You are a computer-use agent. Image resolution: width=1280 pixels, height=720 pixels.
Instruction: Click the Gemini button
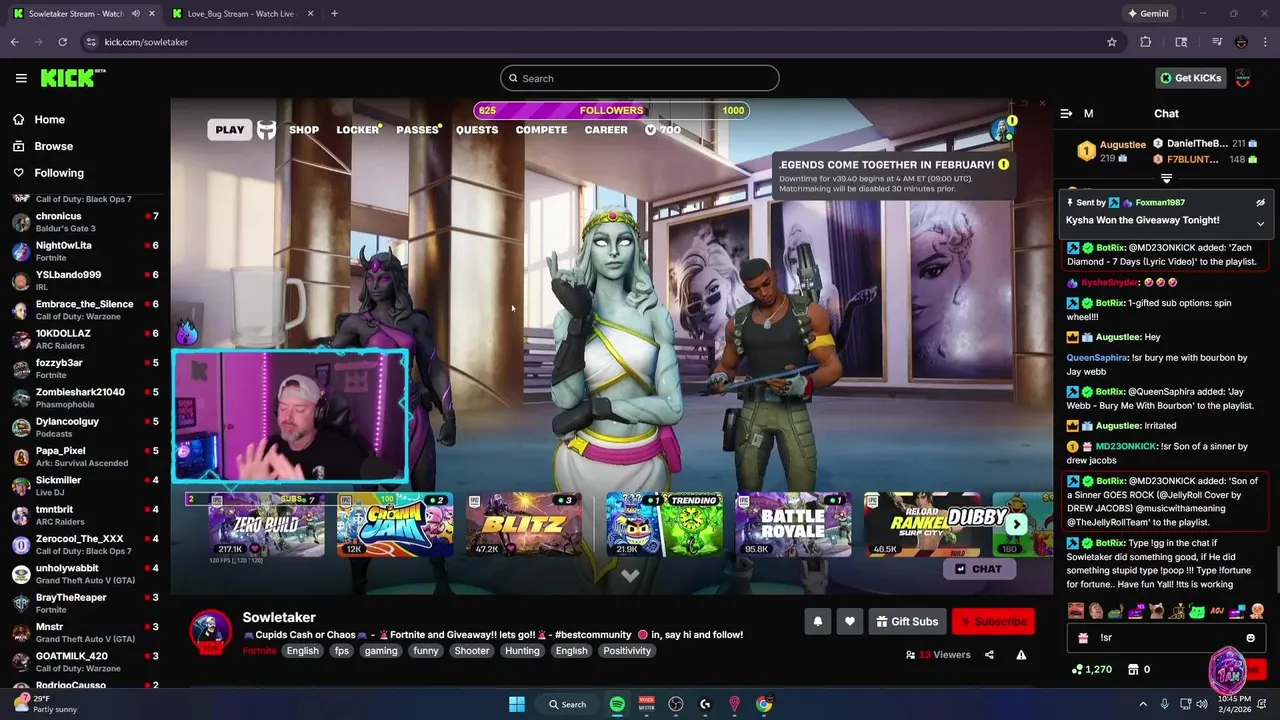coord(1148,14)
